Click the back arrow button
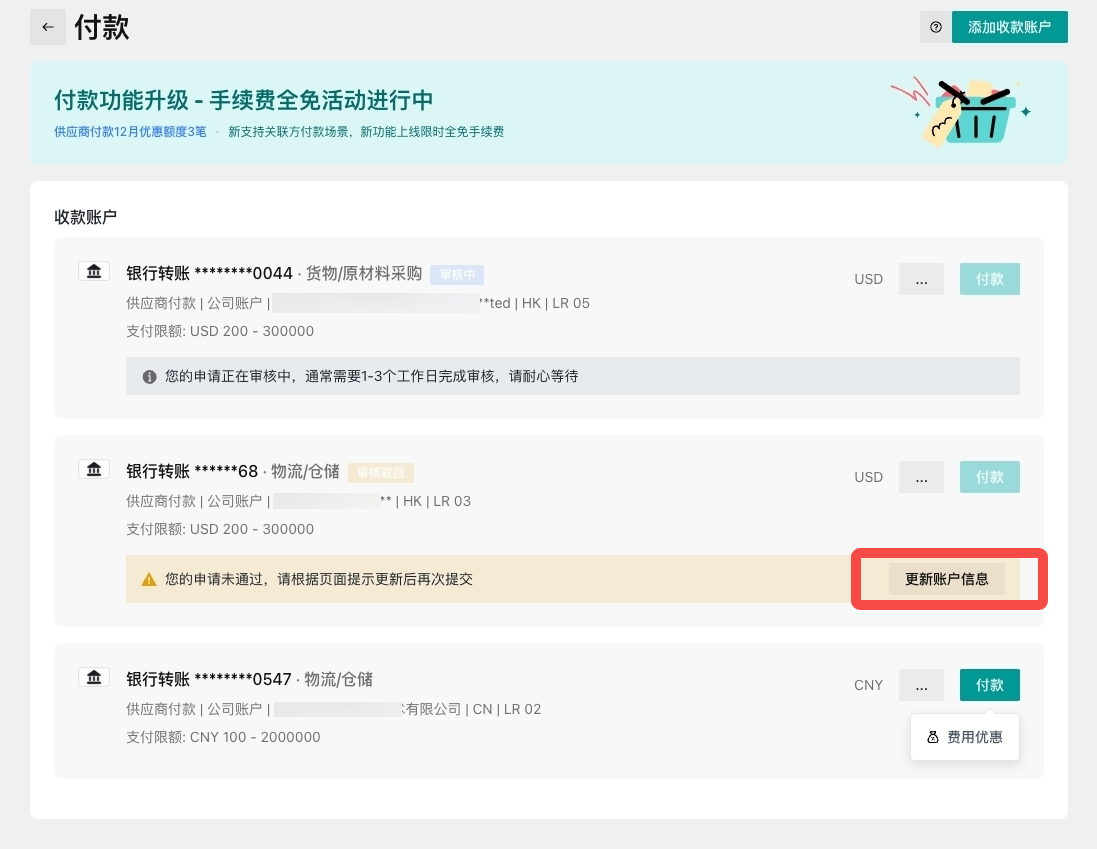 click(47, 27)
